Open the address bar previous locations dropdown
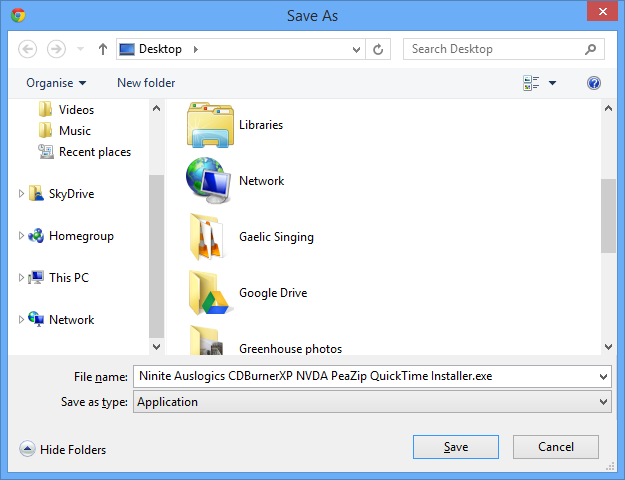 tap(356, 49)
